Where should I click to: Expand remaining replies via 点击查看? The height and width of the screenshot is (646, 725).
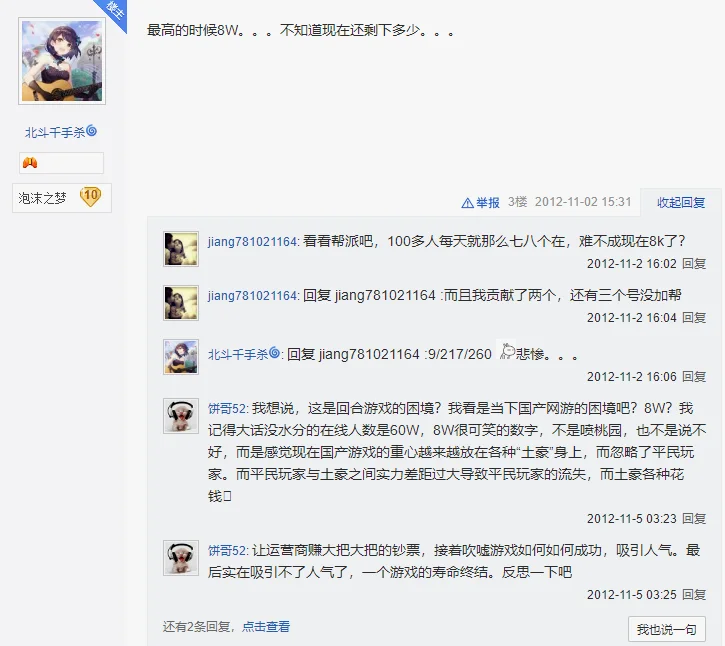[x=266, y=627]
